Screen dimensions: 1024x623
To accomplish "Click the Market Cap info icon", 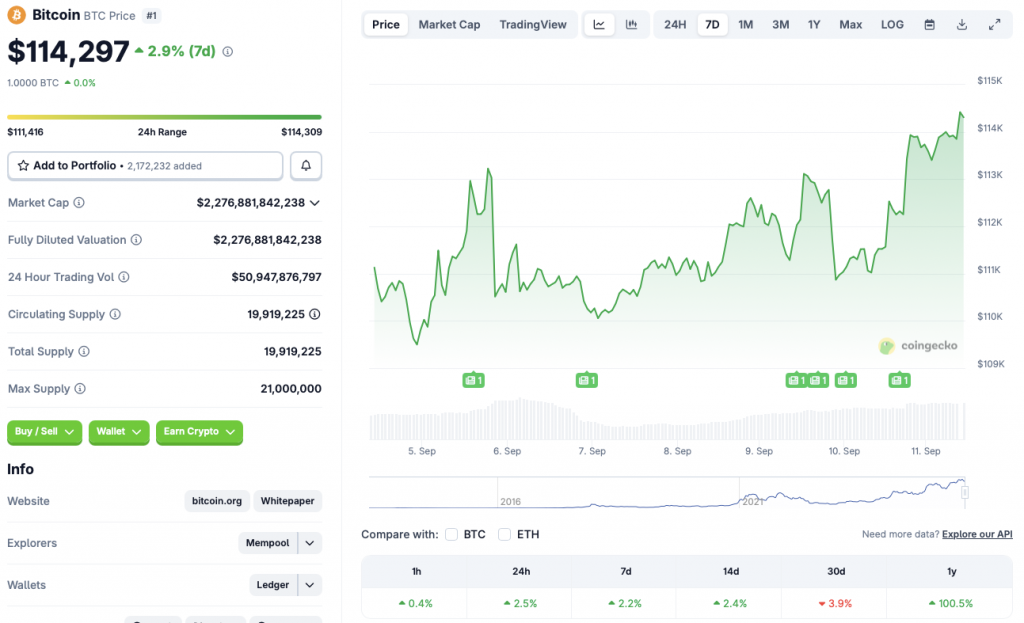I will click(x=79, y=203).
